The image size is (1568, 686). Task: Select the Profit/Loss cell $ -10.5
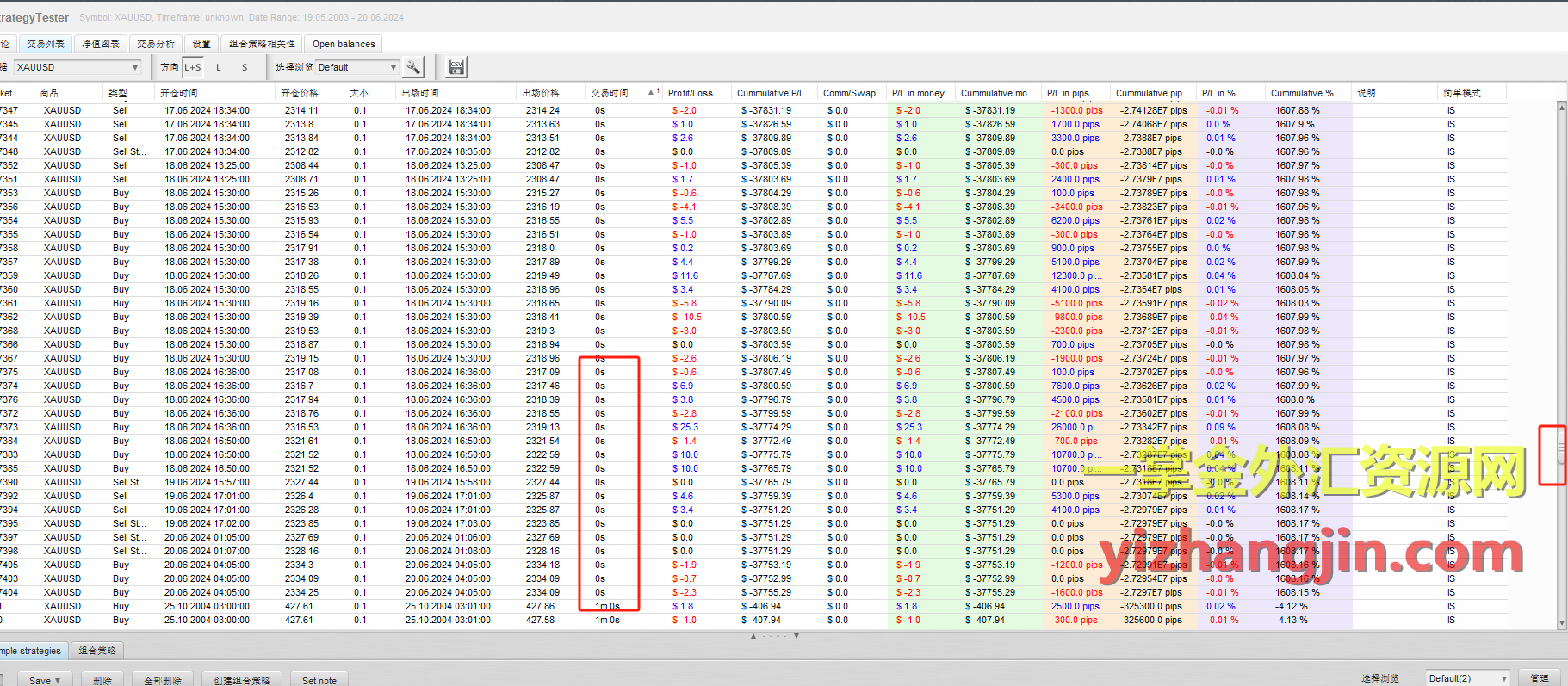tap(686, 317)
